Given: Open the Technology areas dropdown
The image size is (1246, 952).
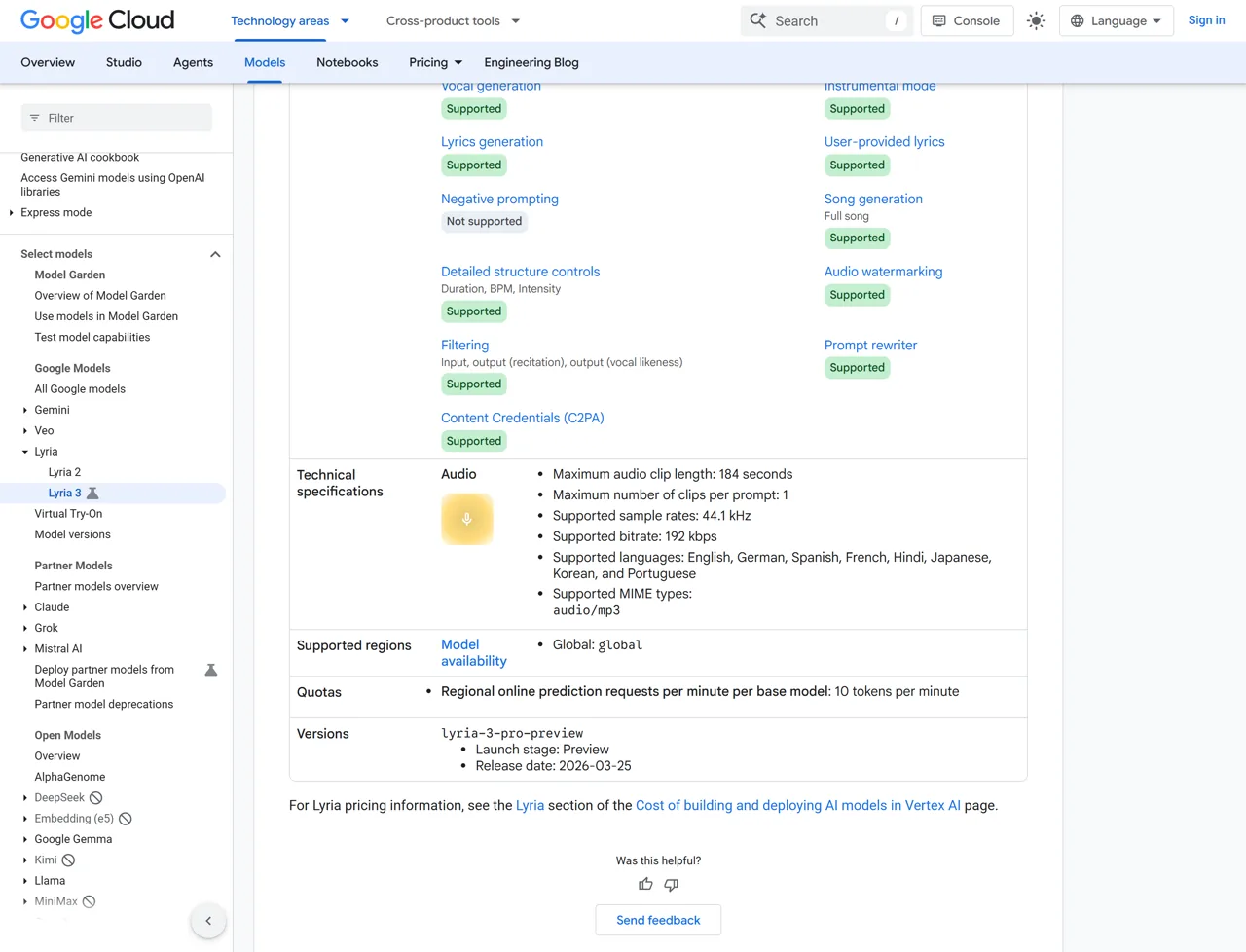Looking at the screenshot, I should coord(290,20).
